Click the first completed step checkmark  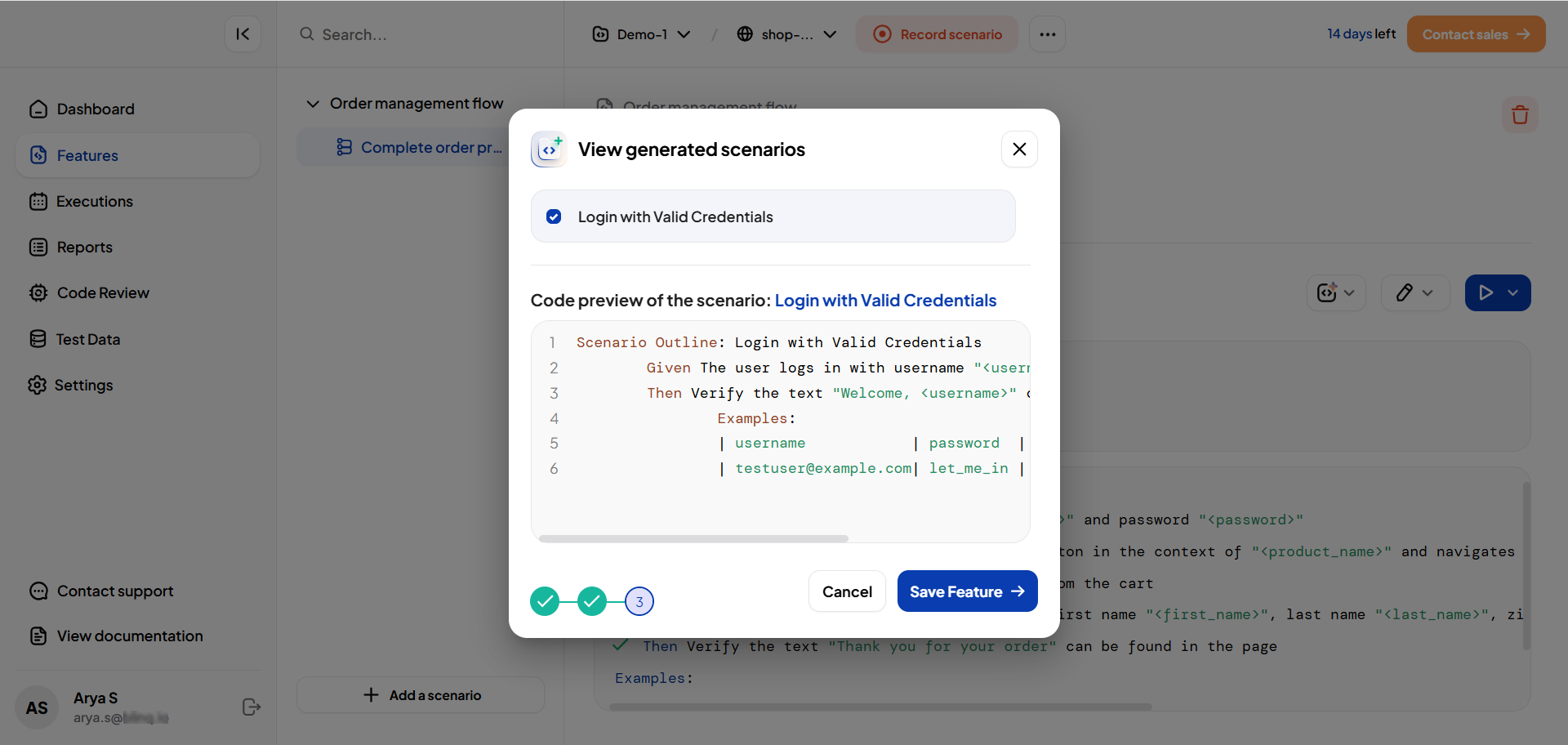[545, 602]
